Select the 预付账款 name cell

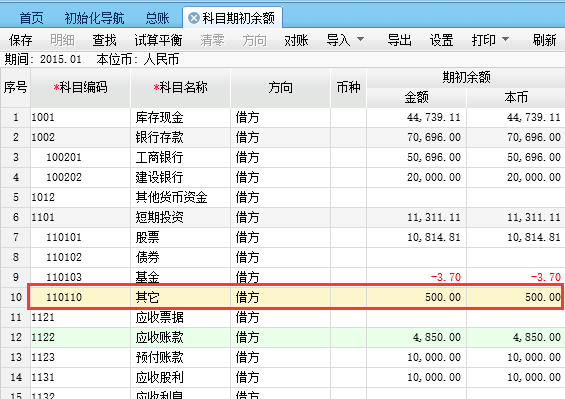(181, 358)
